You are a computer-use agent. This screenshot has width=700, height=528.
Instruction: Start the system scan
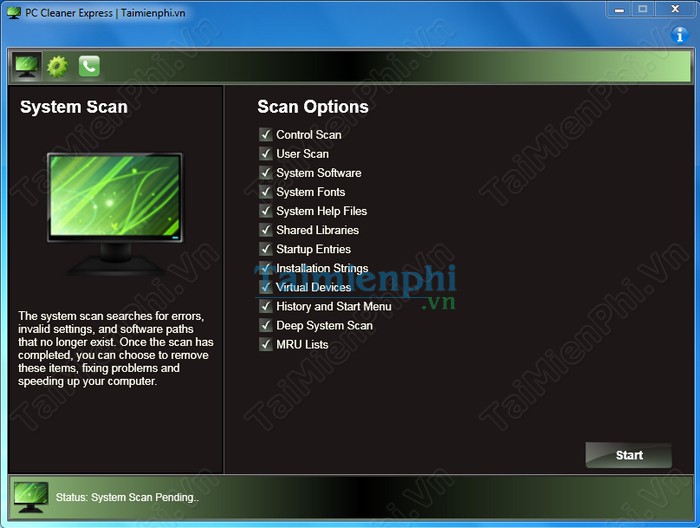629,455
